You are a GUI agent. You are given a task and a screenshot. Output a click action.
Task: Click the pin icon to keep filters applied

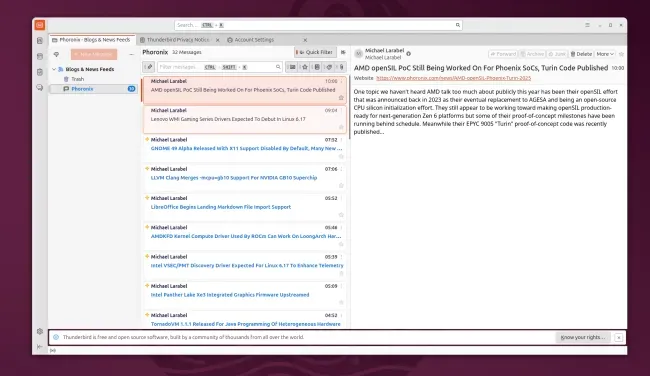(149, 67)
